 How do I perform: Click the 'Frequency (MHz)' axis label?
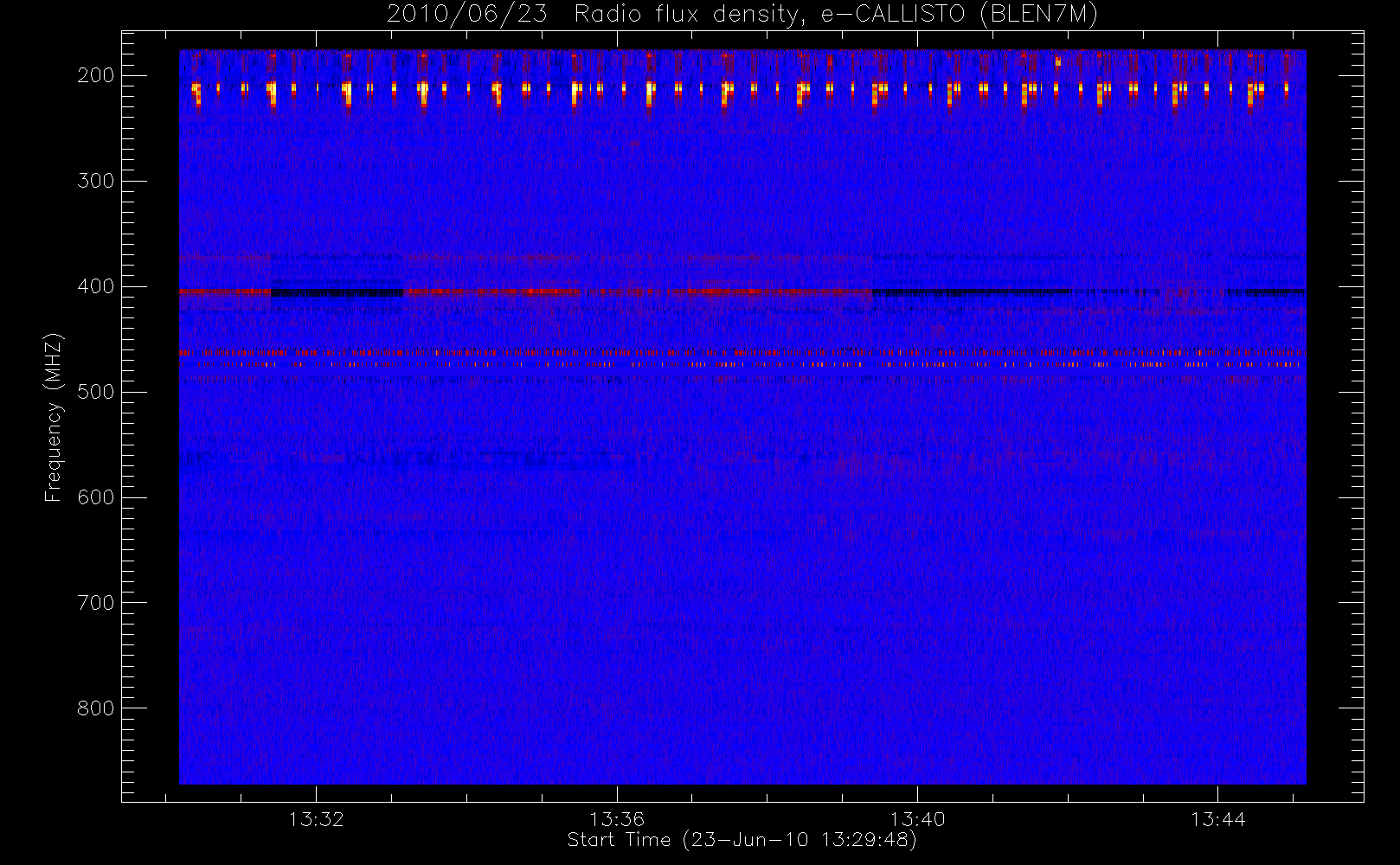click(54, 417)
